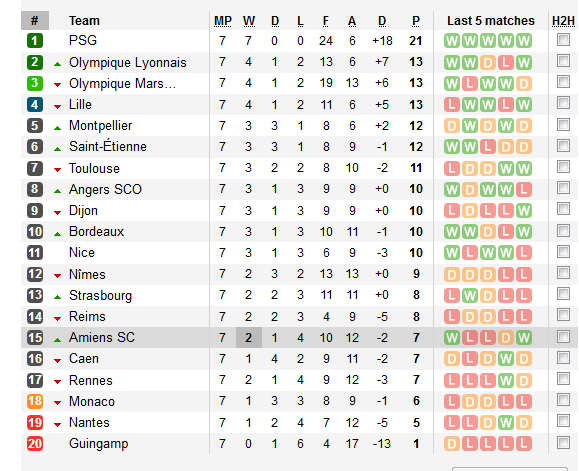Screen dimensions: 579x471
Task: Click the # rank column header
Action: click(x=35, y=21)
